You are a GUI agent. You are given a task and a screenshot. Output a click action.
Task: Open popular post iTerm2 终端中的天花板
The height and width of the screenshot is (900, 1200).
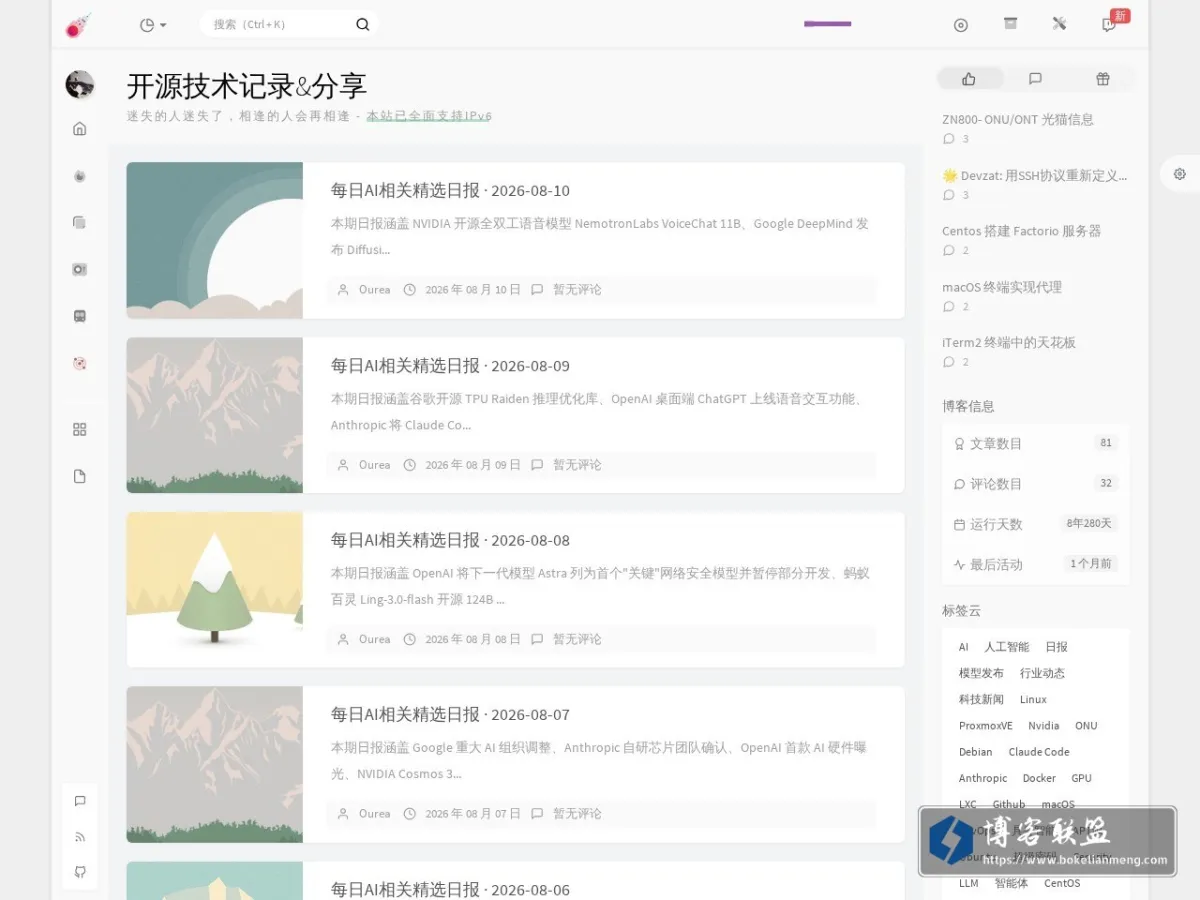pyautogui.click(x=1009, y=342)
